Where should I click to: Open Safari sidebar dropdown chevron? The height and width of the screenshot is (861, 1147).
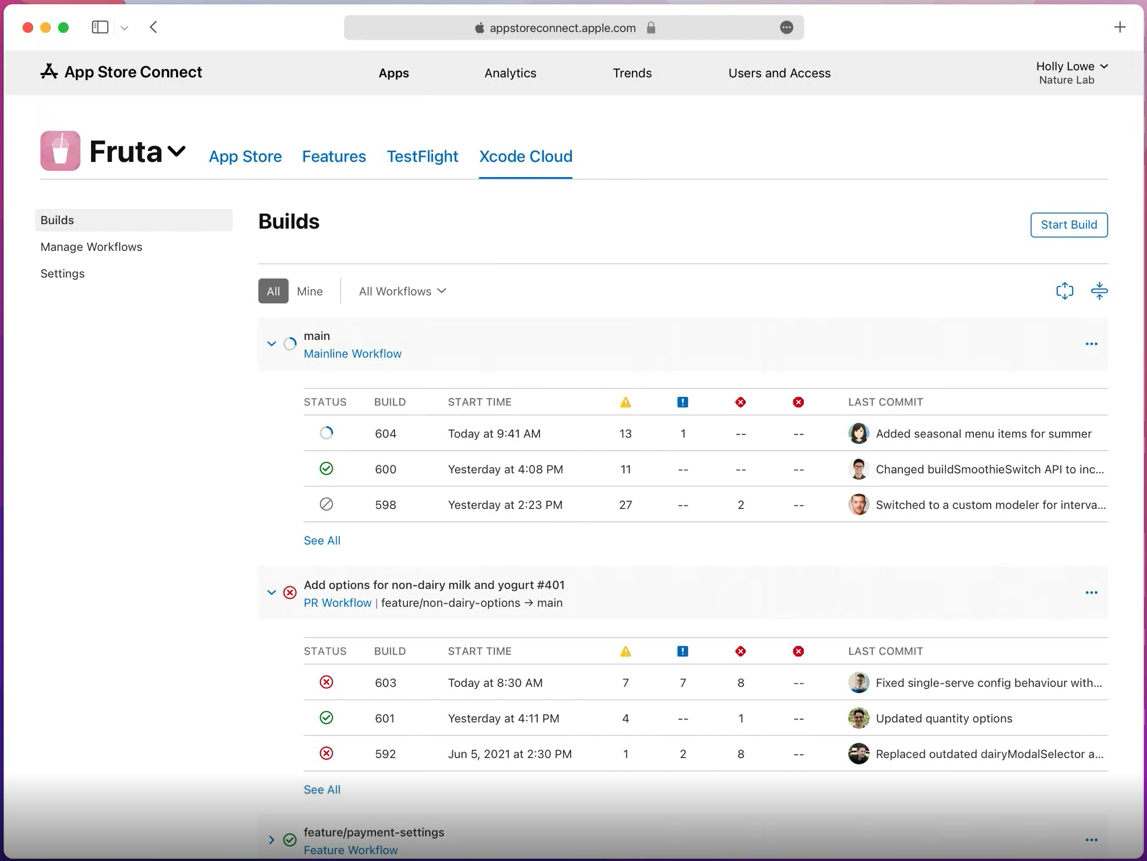[124, 28]
